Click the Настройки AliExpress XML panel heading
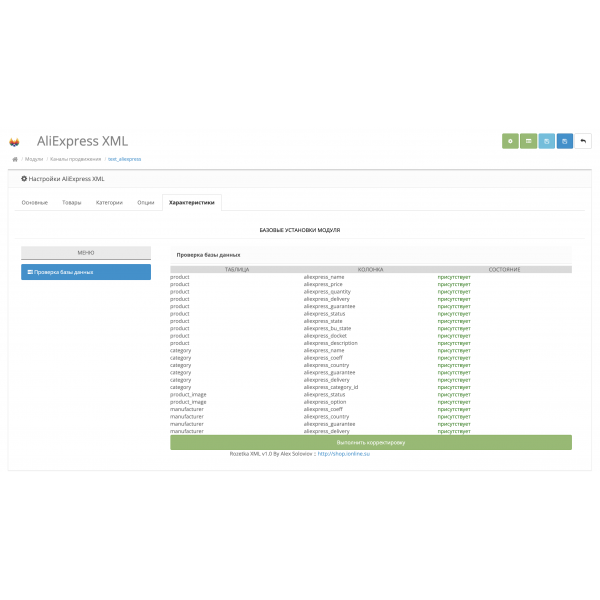The height and width of the screenshot is (600, 600). [63, 179]
